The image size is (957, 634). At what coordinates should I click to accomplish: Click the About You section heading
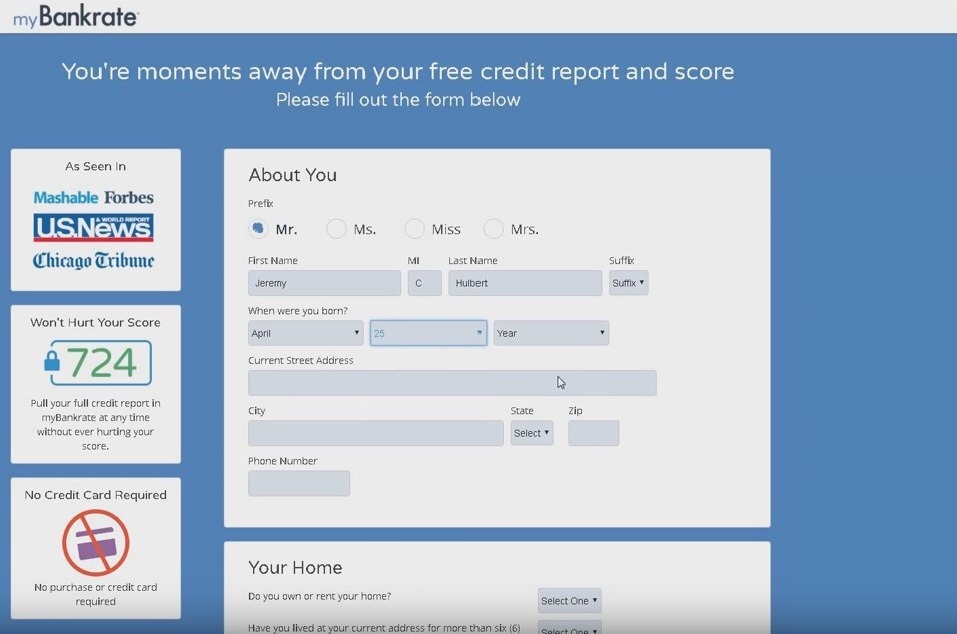pyautogui.click(x=293, y=174)
